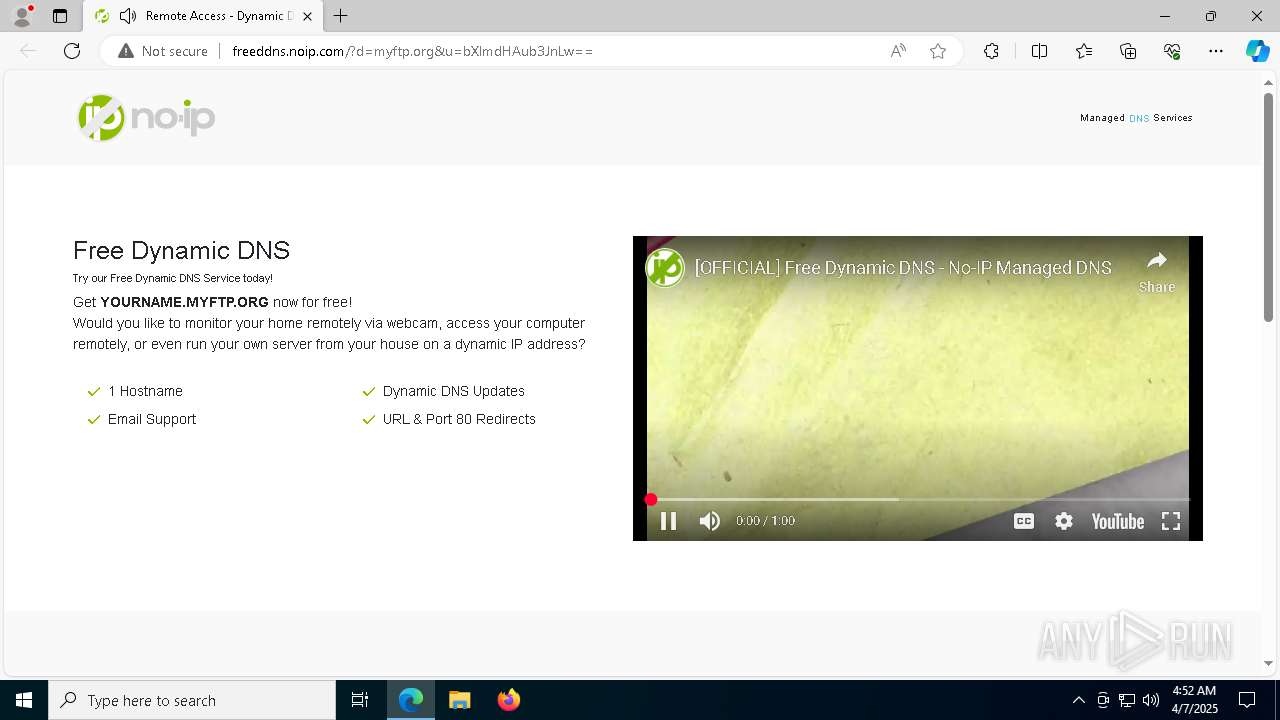Mute the video volume

pos(710,521)
